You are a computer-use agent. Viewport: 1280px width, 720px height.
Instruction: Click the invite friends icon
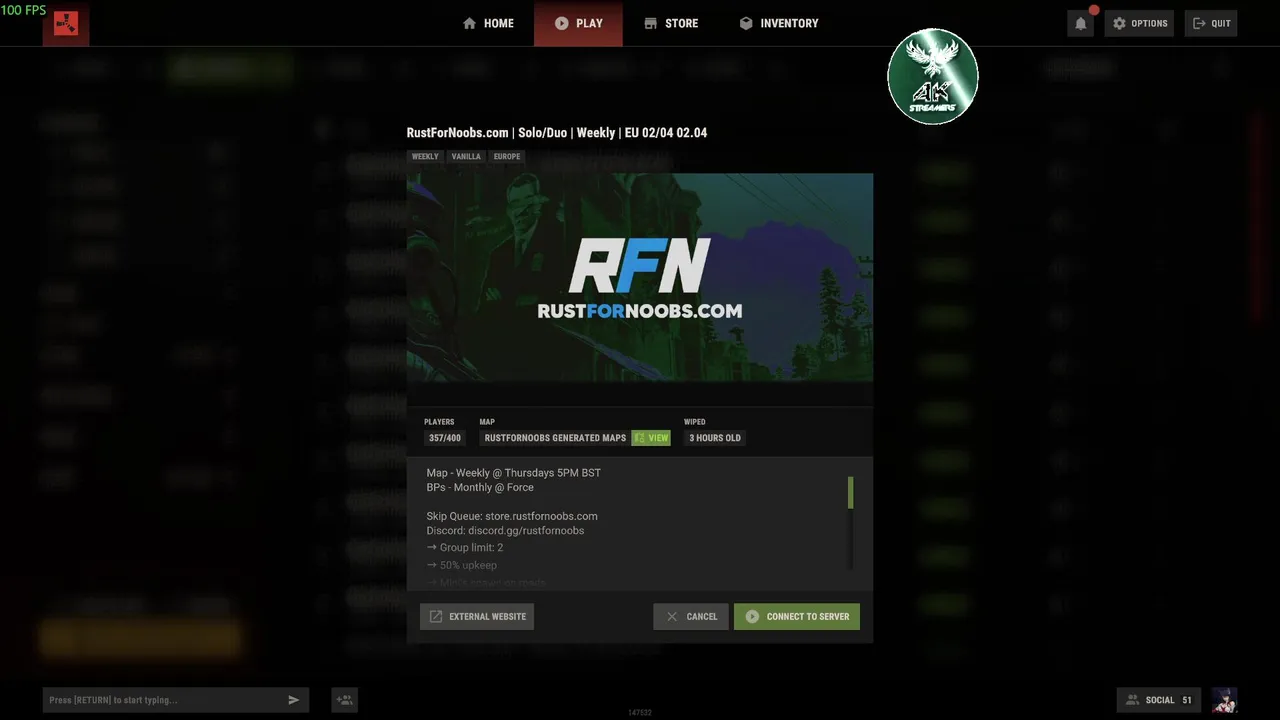pyautogui.click(x=344, y=700)
